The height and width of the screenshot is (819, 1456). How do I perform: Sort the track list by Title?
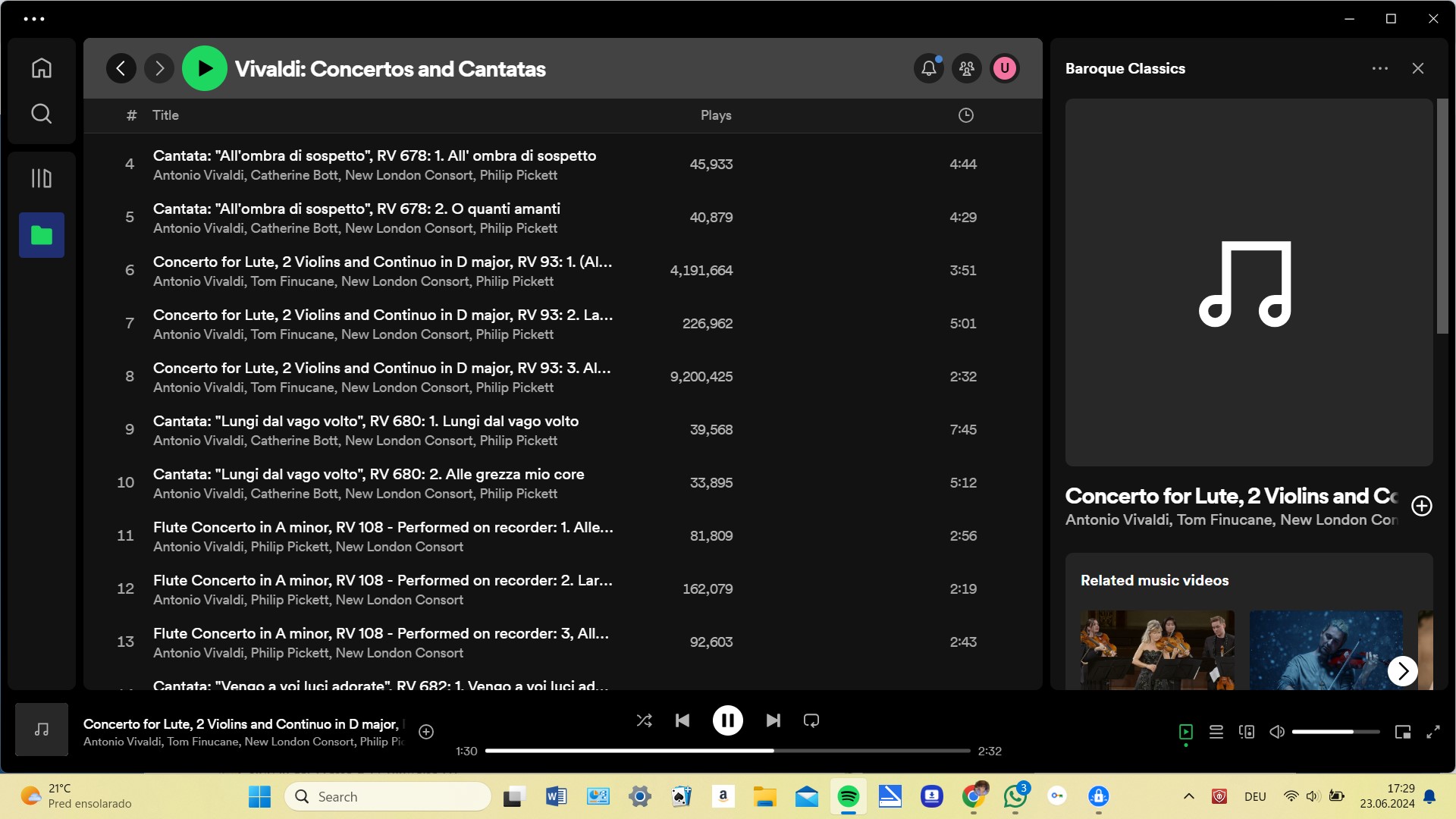[x=165, y=115]
